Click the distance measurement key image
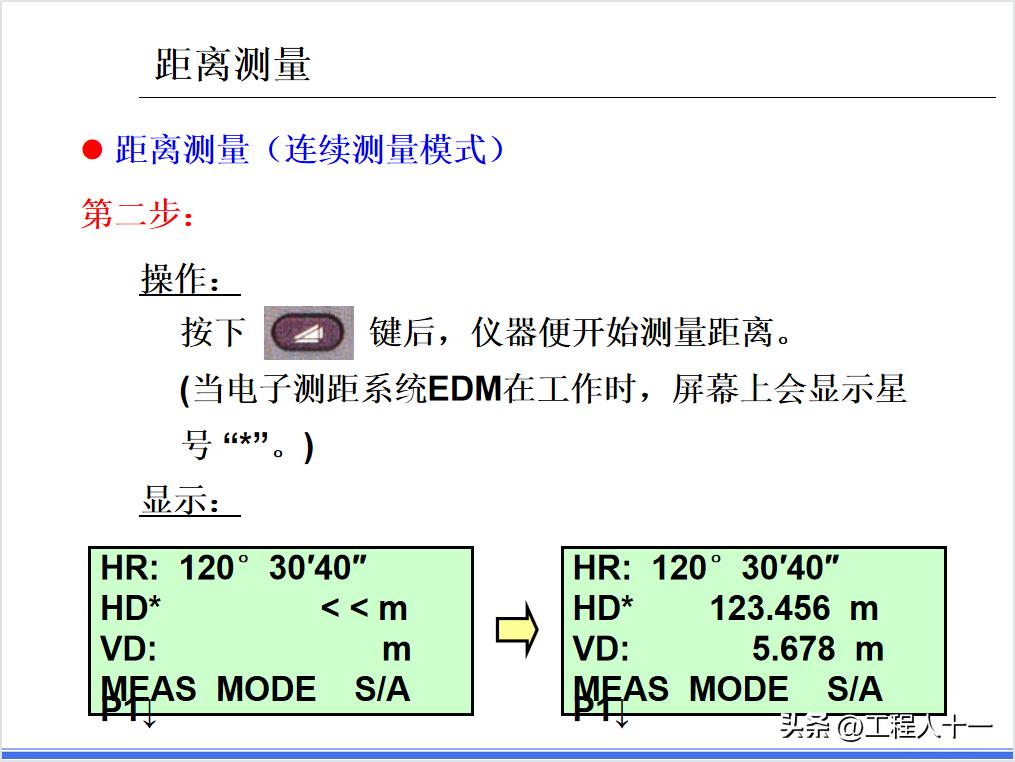1015x762 pixels. point(309,333)
